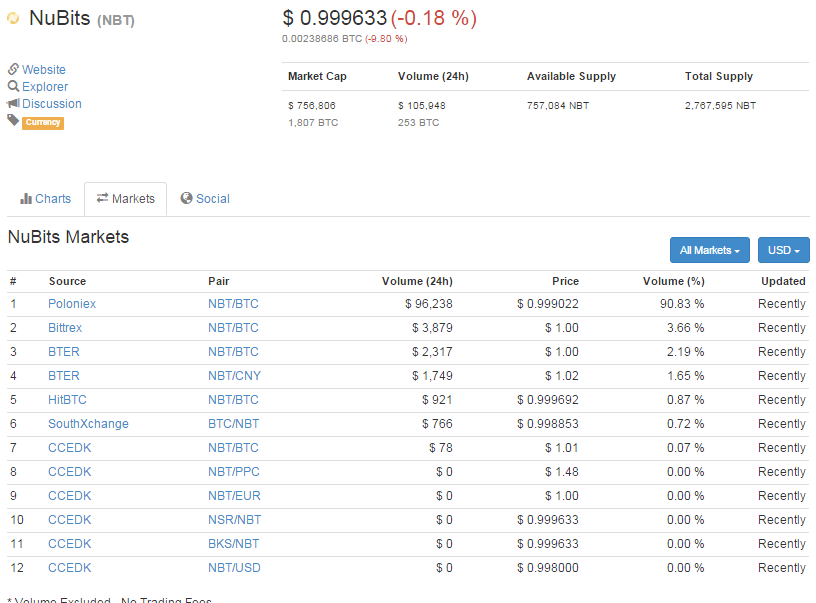The height and width of the screenshot is (603, 816).
Task: Click the # column header
Action: tap(13, 281)
